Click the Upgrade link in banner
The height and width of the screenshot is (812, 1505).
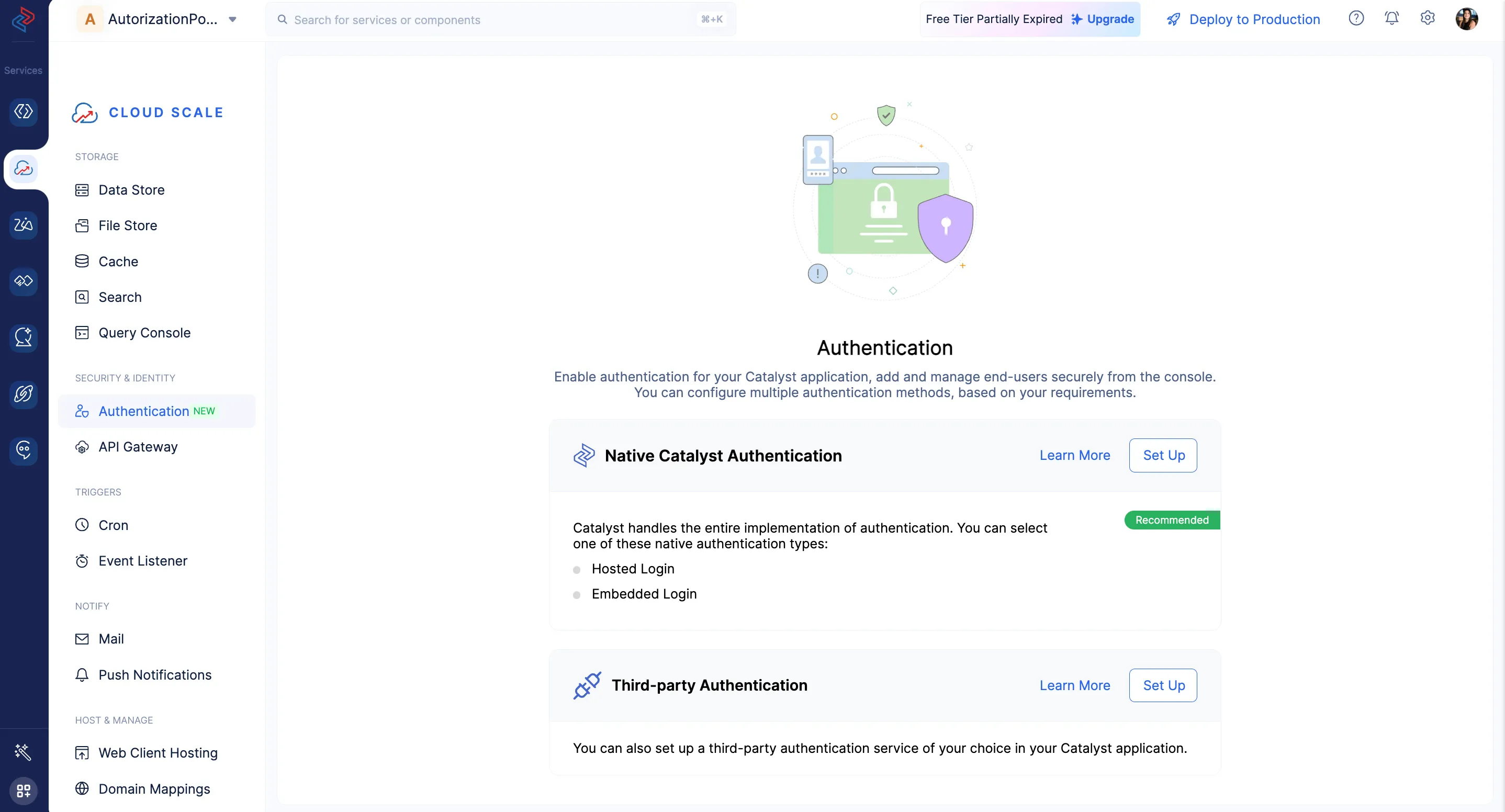coord(1109,19)
